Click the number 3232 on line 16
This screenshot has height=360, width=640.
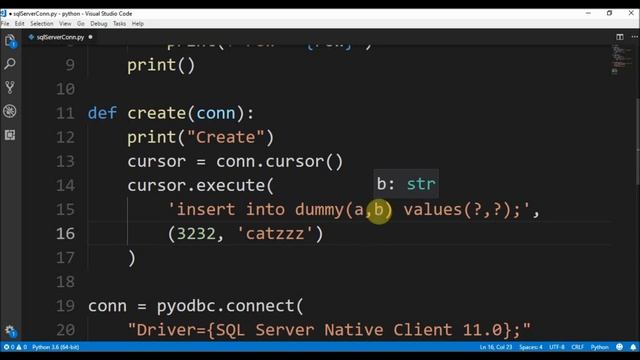click(196, 233)
